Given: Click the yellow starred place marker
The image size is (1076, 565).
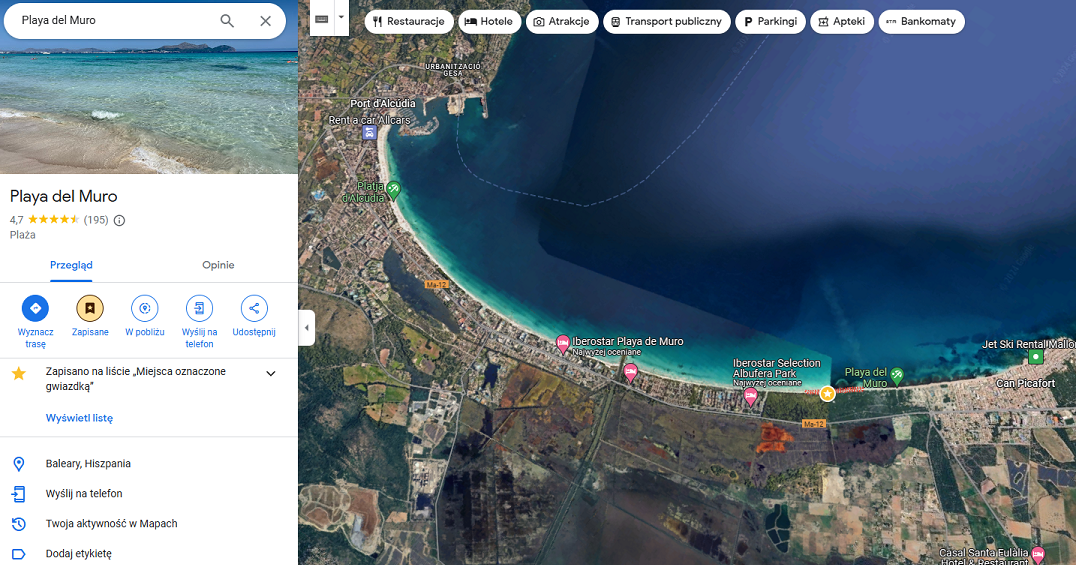Looking at the screenshot, I should (828, 393).
